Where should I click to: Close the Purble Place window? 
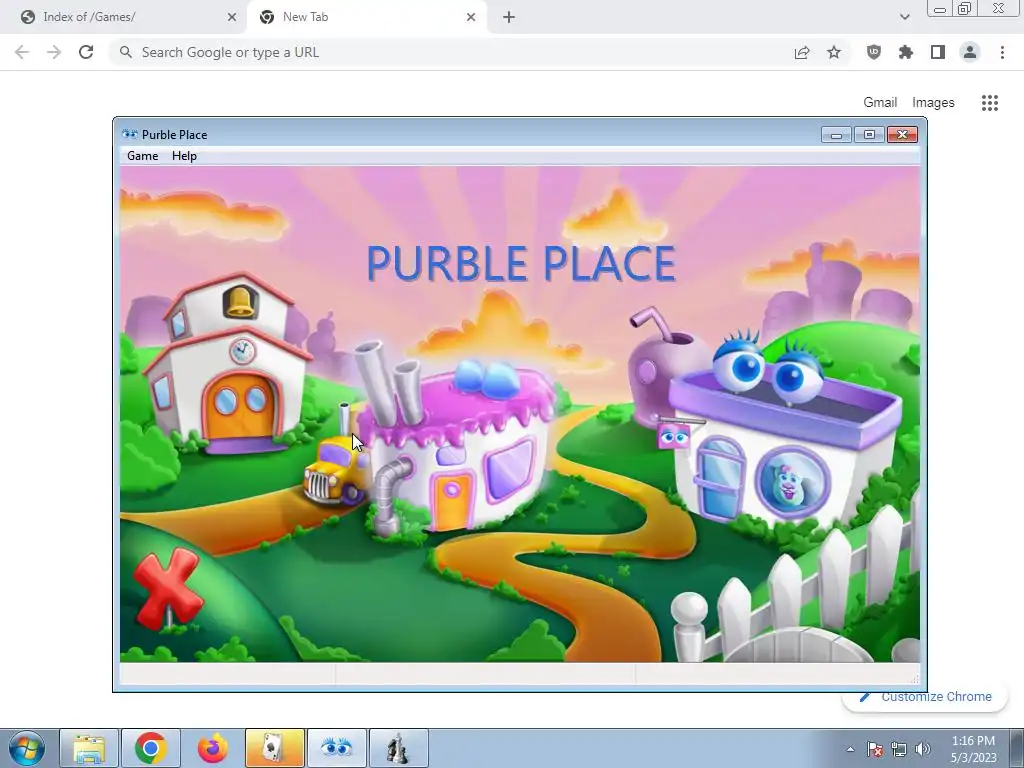(903, 135)
